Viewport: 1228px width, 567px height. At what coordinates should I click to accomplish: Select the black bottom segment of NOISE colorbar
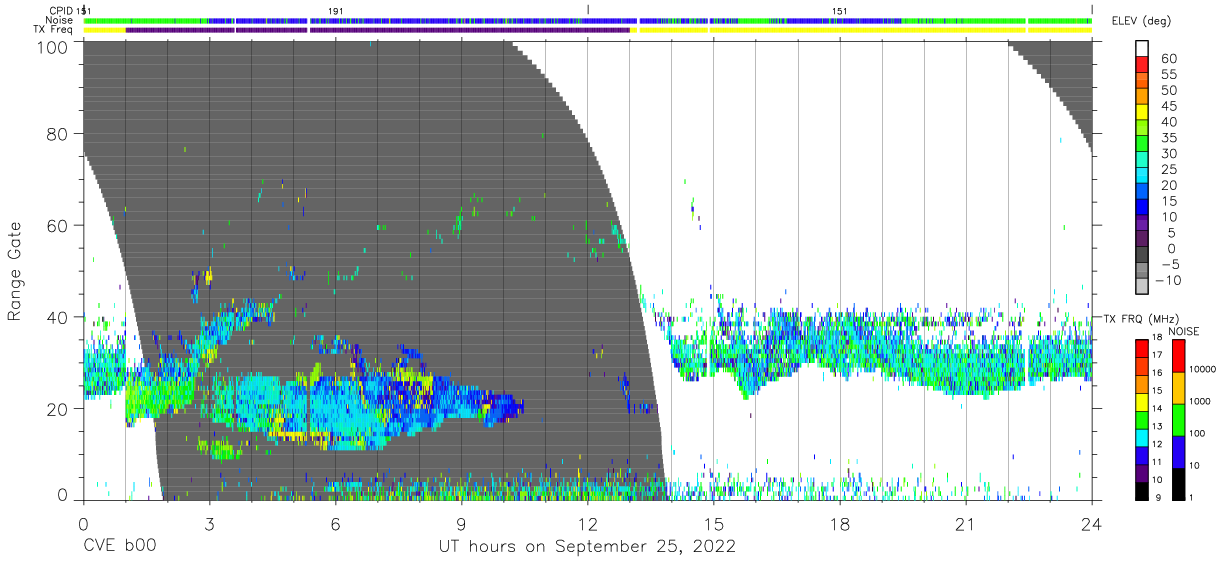1178,484
